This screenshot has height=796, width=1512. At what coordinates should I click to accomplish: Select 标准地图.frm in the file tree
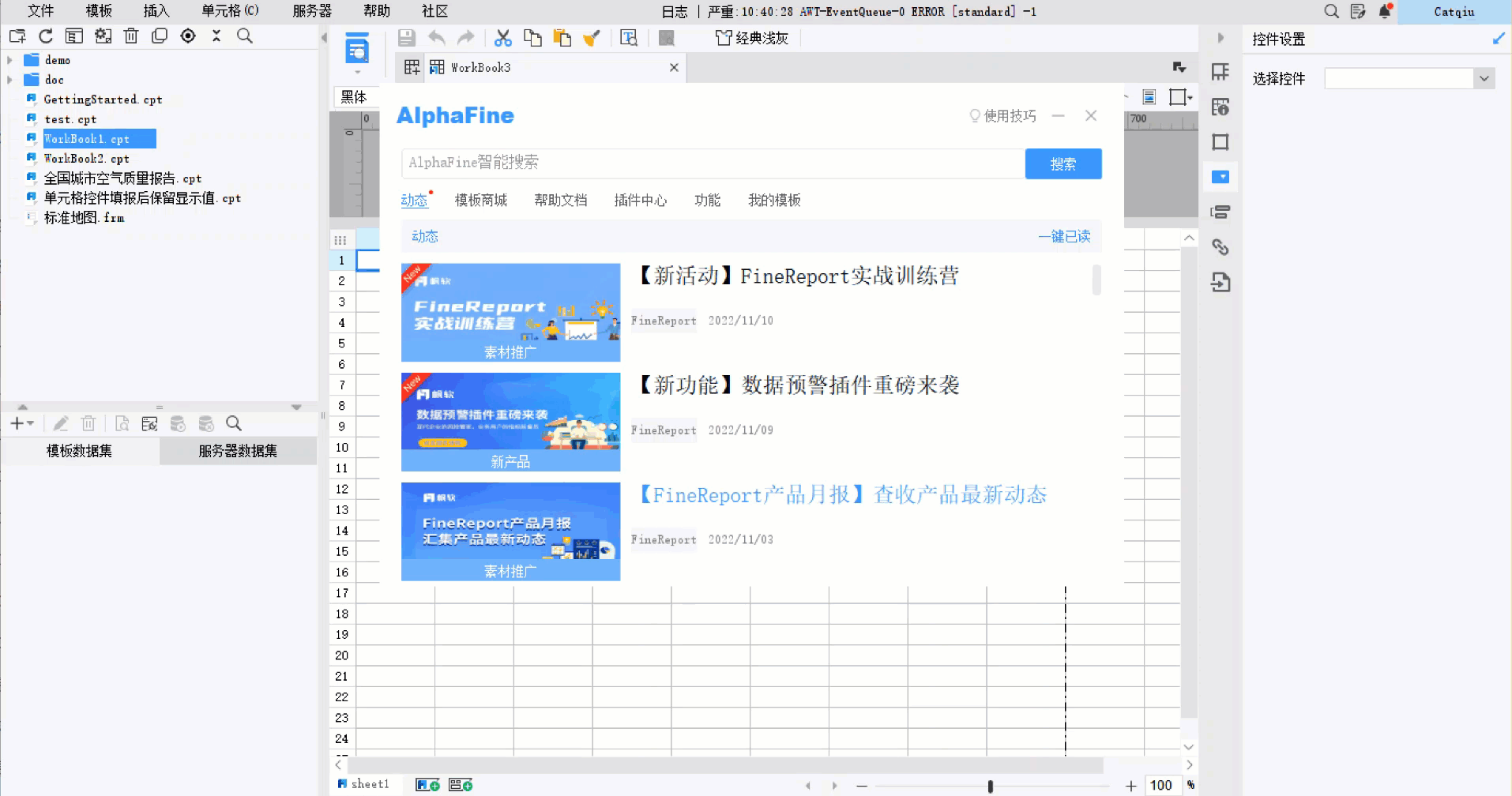coord(84,218)
